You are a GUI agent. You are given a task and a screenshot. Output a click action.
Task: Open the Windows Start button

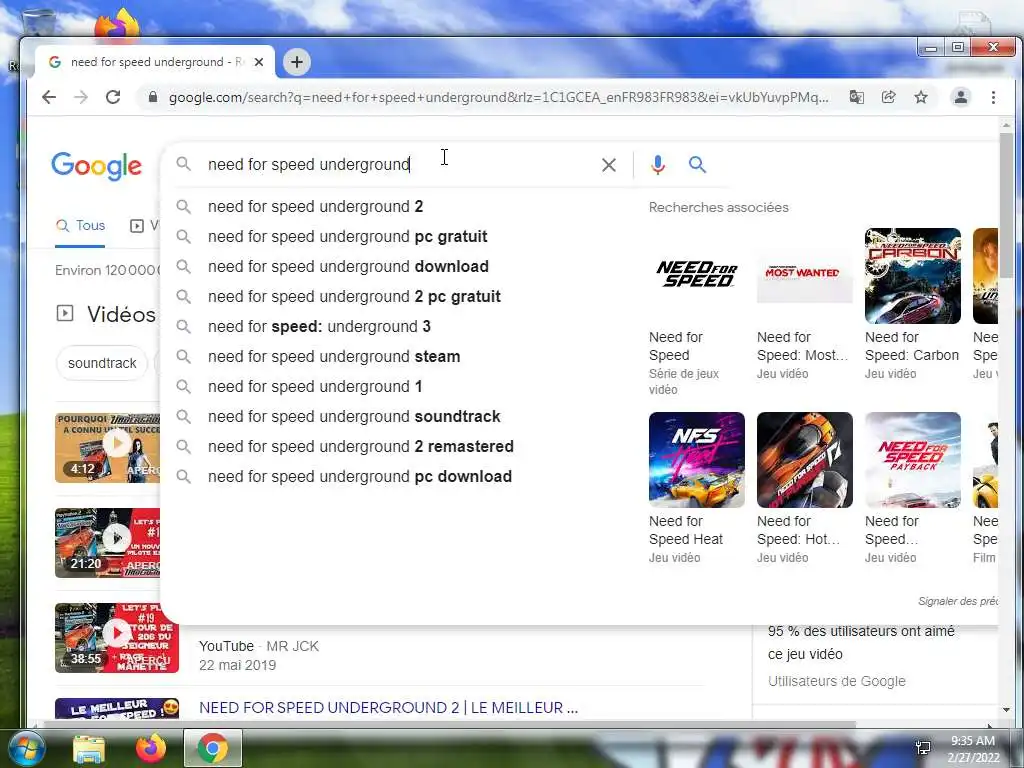click(25, 748)
